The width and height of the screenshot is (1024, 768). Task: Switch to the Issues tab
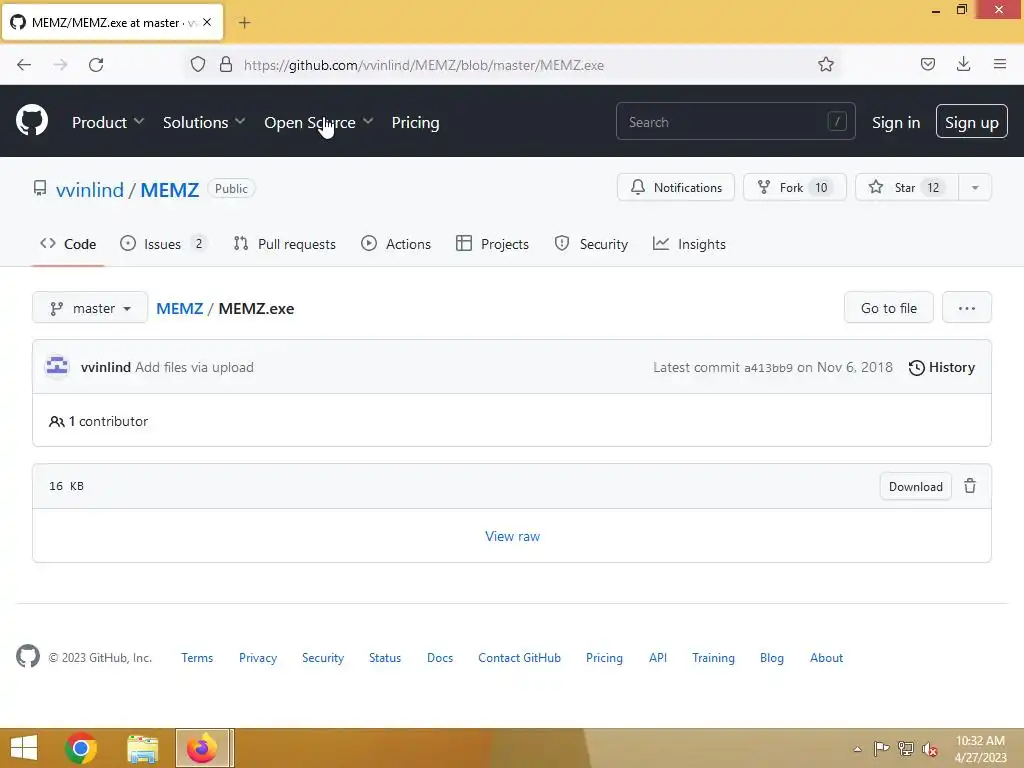[163, 244]
